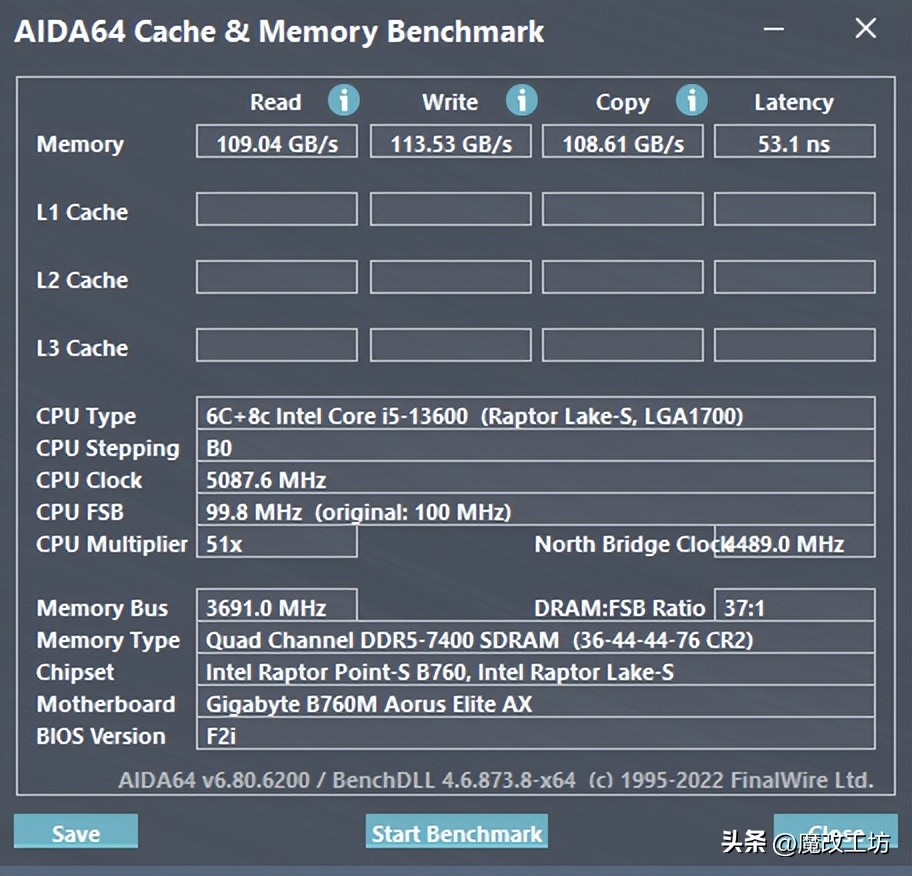
Task: Open the Copy speed info tooltip icon
Action: click(x=693, y=100)
